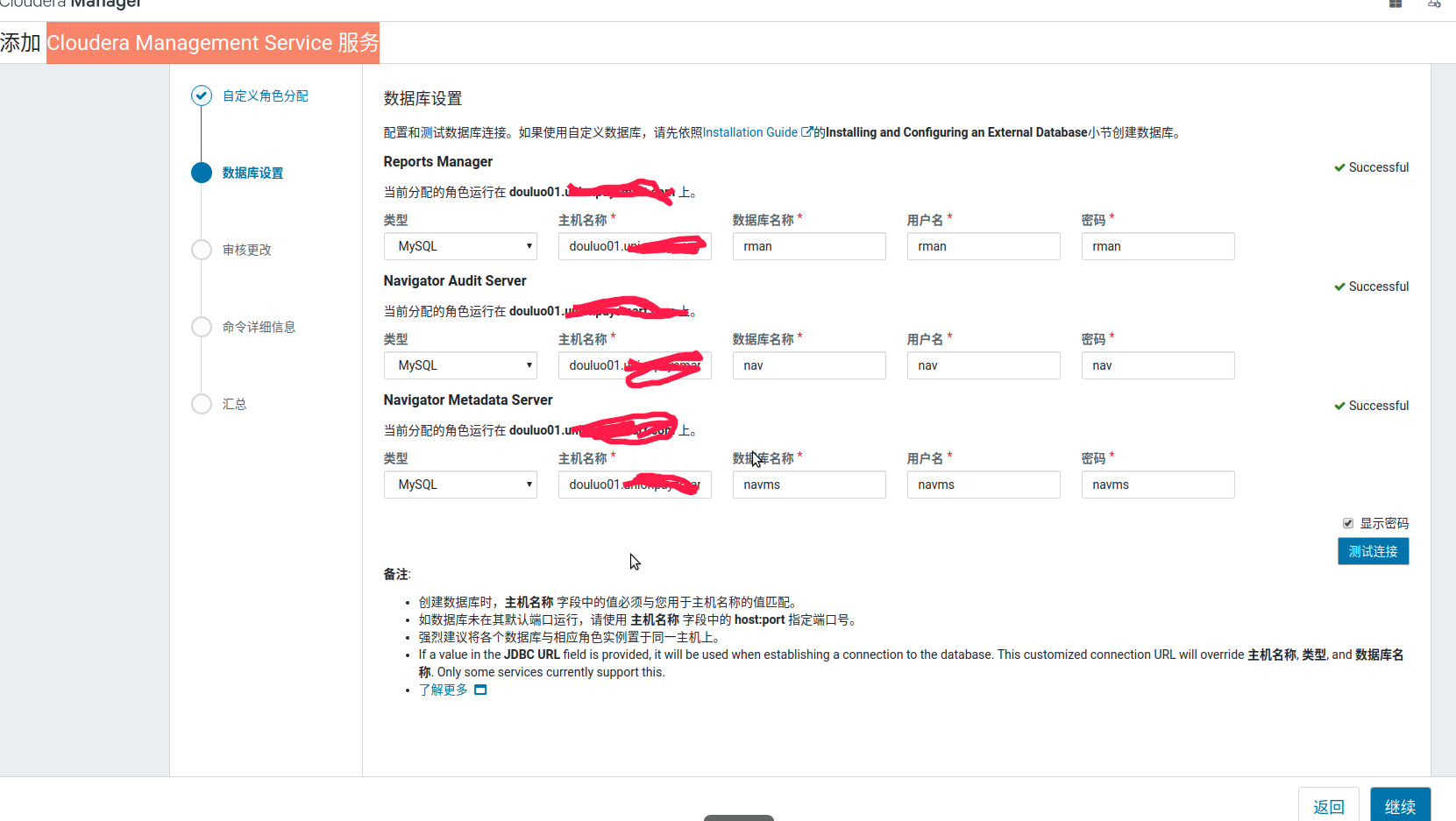The width and height of the screenshot is (1456, 821).
Task: Select the 汇总 step circle
Action: 202,404
